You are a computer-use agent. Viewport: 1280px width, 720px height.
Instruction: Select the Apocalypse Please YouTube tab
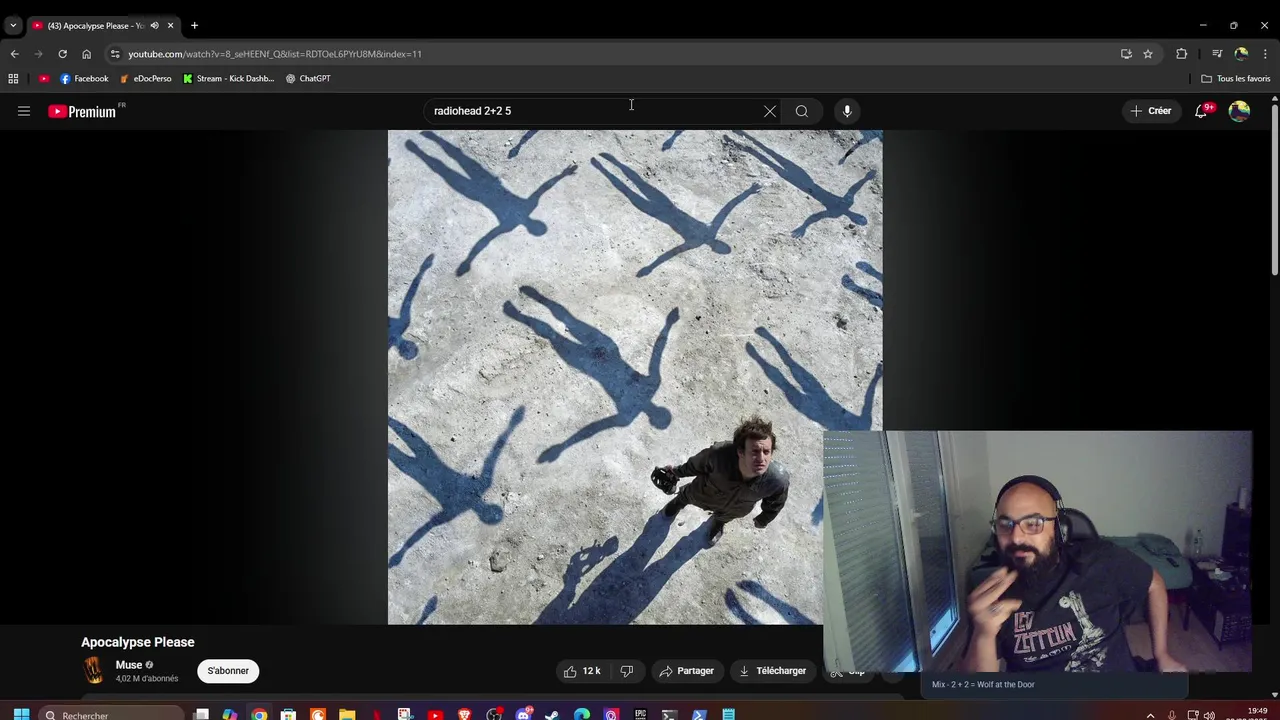103,25
